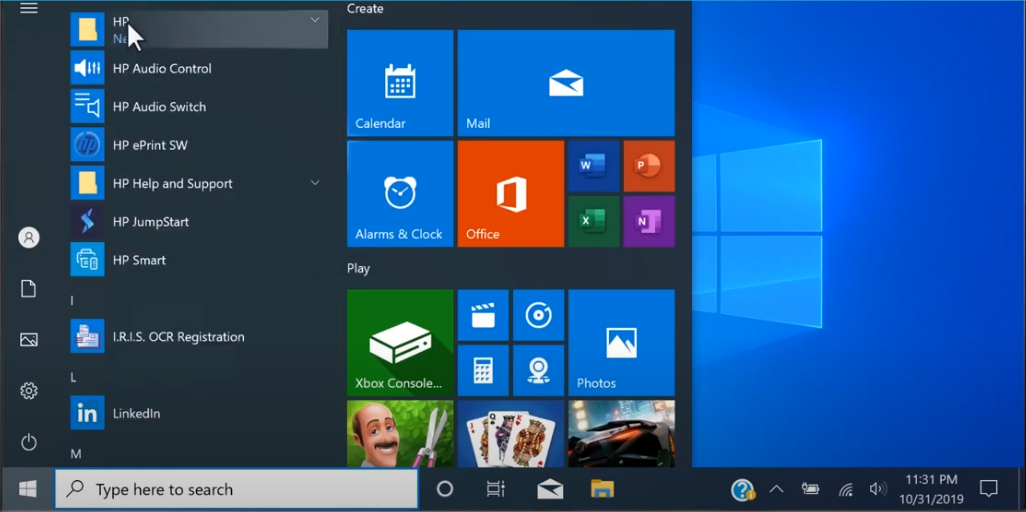Launch OneNote from small tile
Image resolution: width=1026 pixels, height=512 pixels.
pyautogui.click(x=649, y=221)
